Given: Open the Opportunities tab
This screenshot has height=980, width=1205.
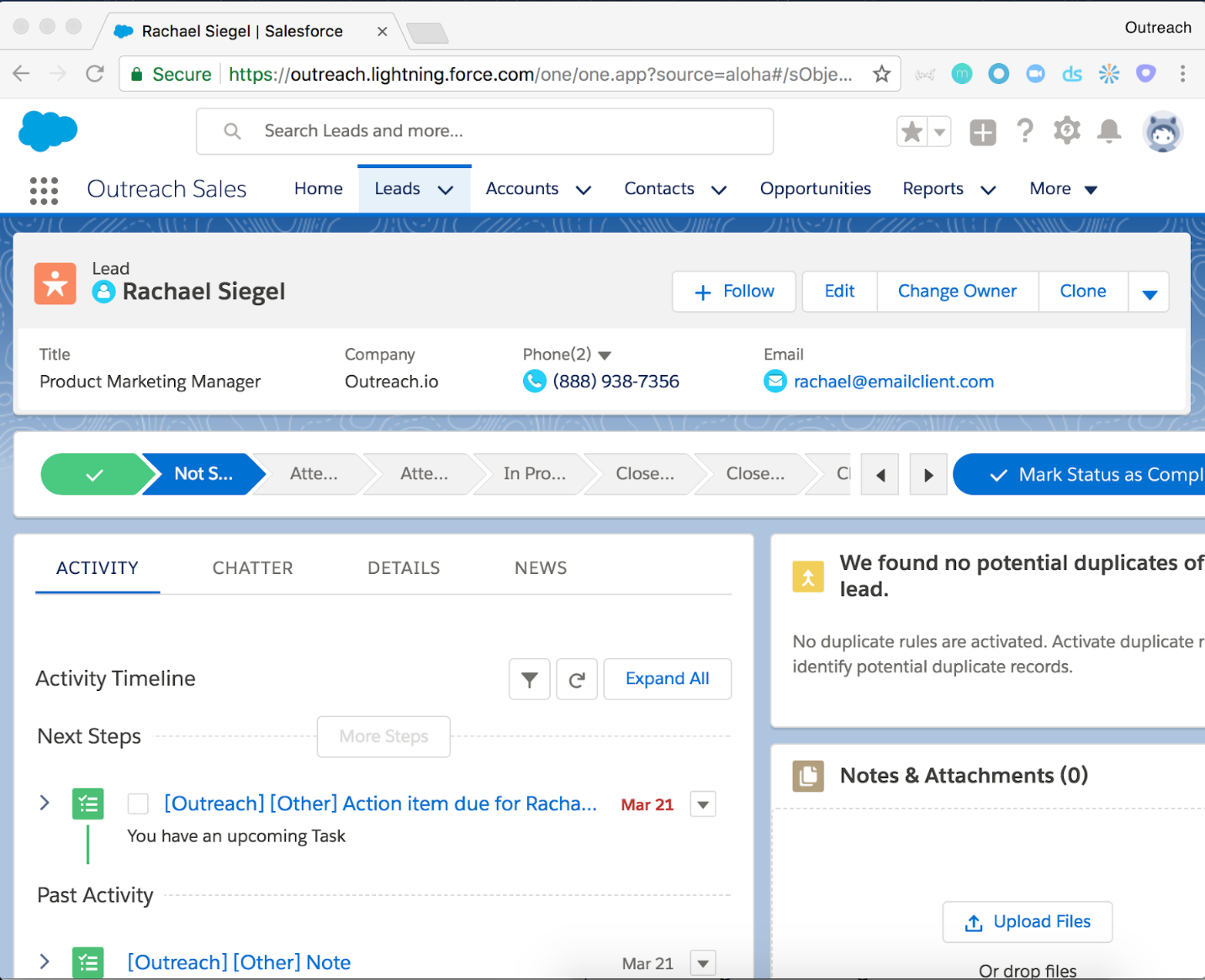Looking at the screenshot, I should pos(816,189).
